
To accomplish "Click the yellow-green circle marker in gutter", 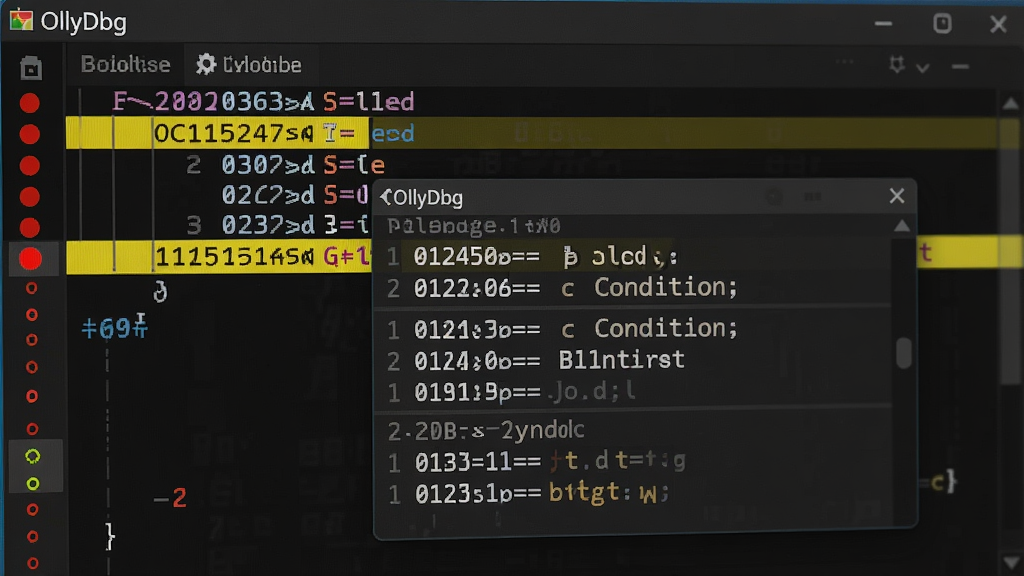I will pos(33,484).
